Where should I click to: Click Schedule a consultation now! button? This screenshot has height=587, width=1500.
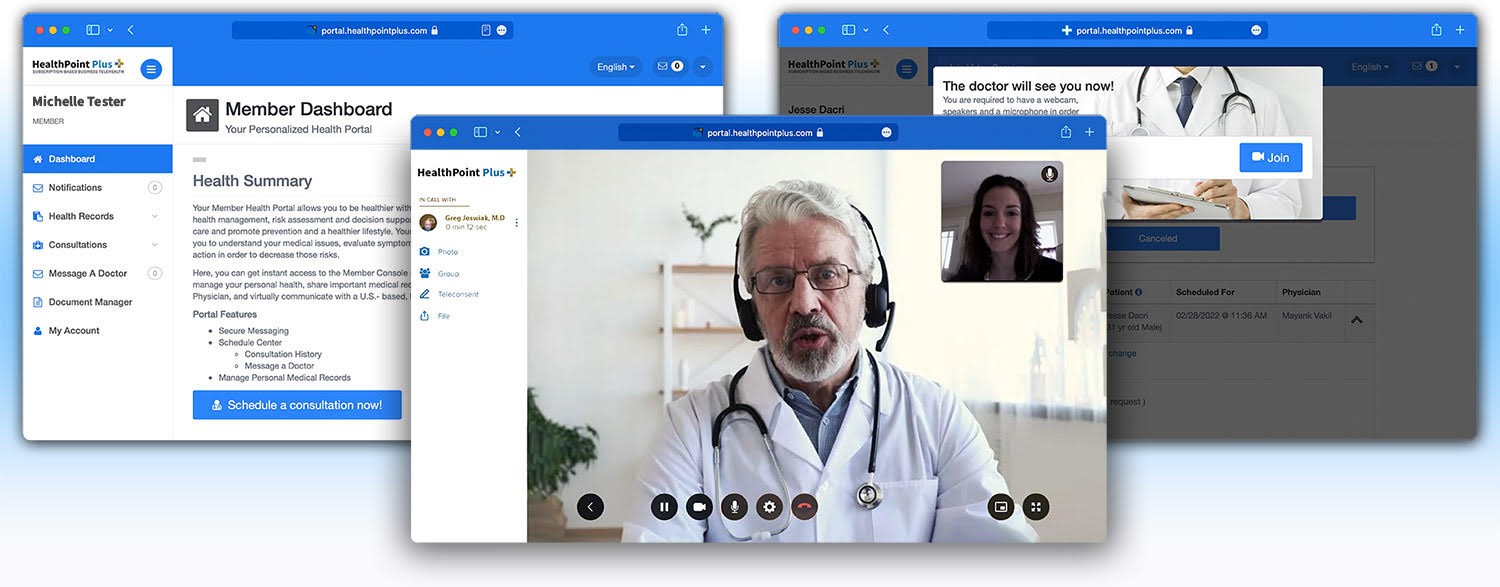[297, 405]
